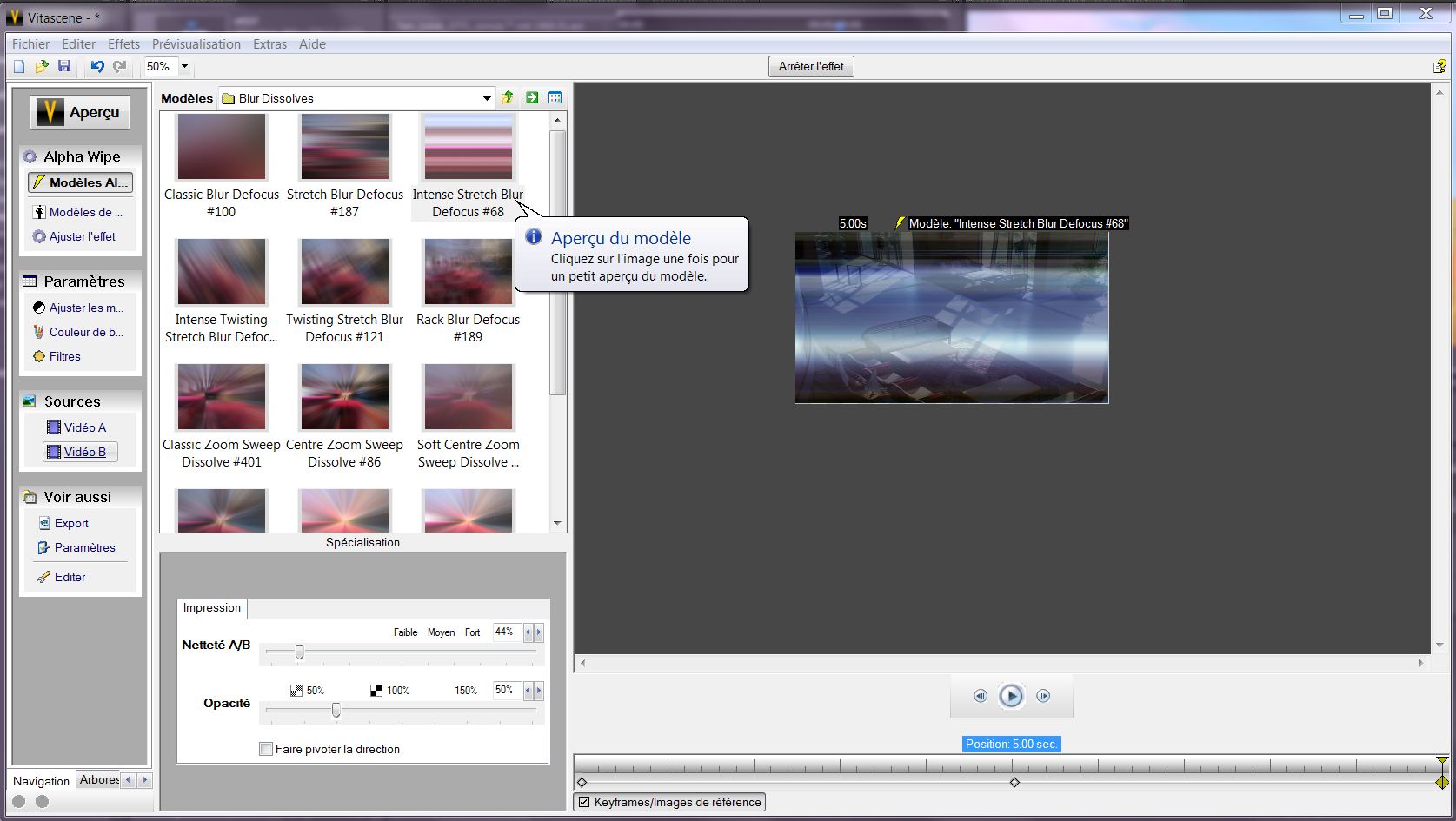
Task: Click the thumbnail view grid icon
Action: pos(555,98)
